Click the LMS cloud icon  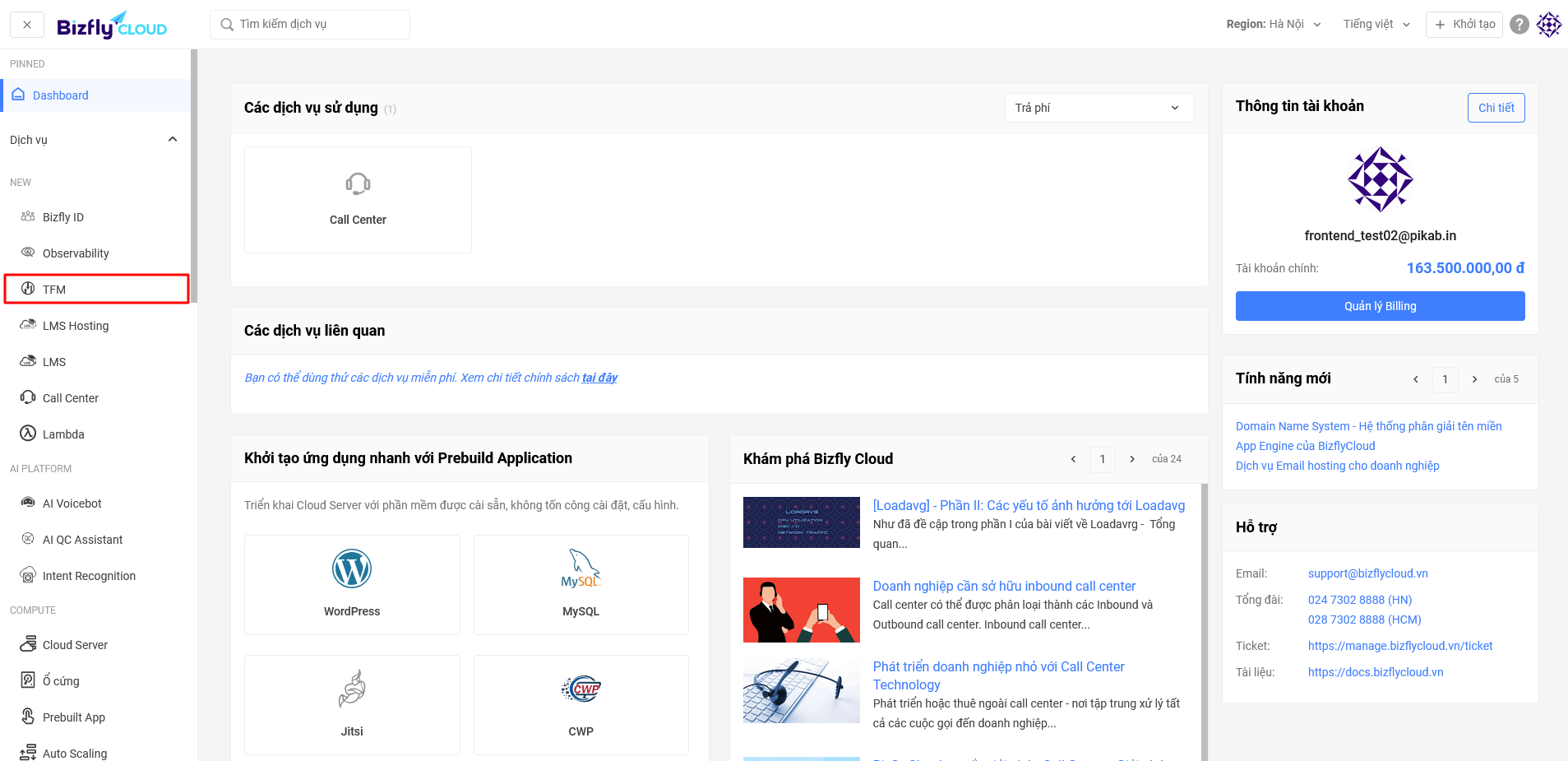28,361
